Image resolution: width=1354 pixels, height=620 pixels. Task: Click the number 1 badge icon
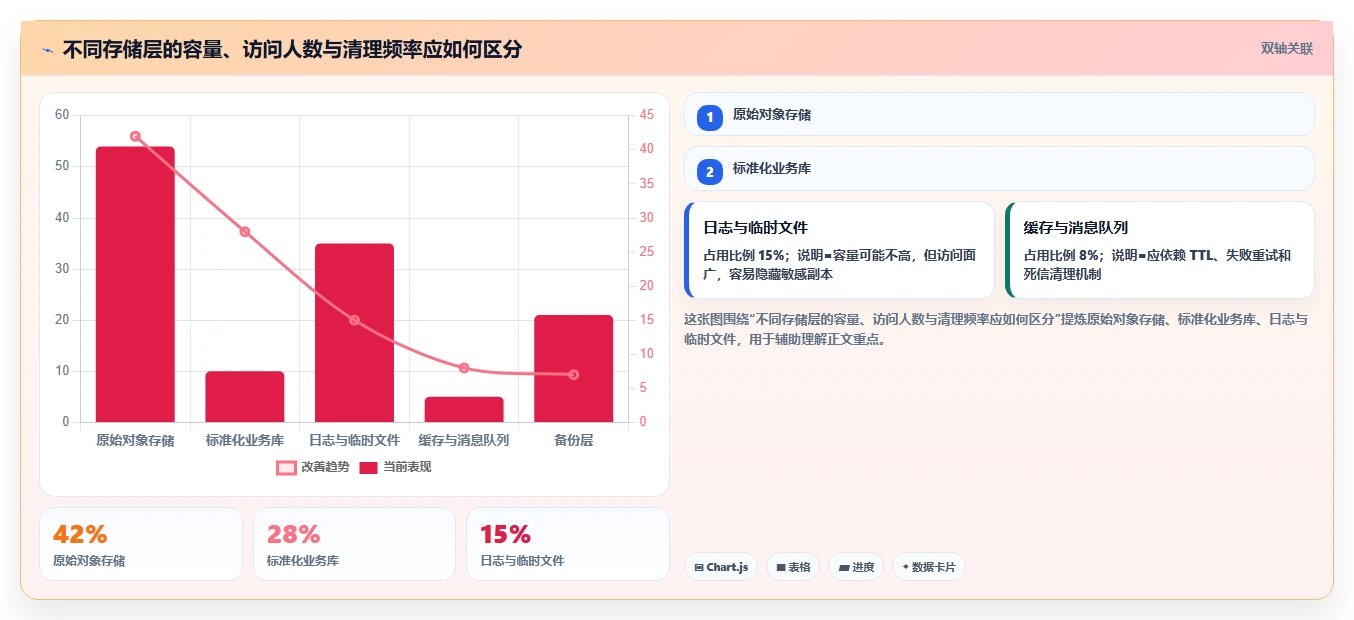(x=710, y=117)
